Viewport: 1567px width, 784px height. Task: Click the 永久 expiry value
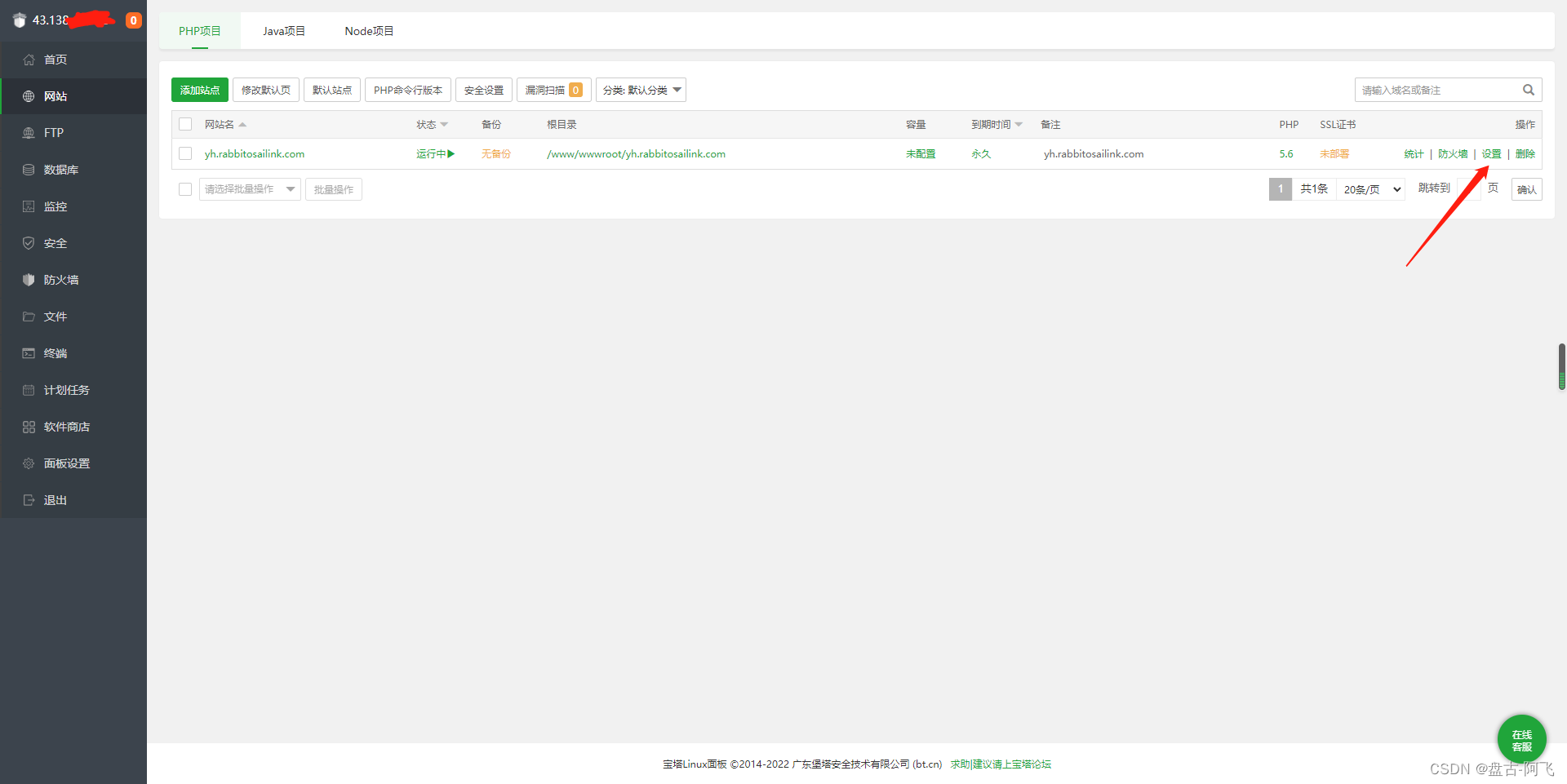pyautogui.click(x=981, y=153)
